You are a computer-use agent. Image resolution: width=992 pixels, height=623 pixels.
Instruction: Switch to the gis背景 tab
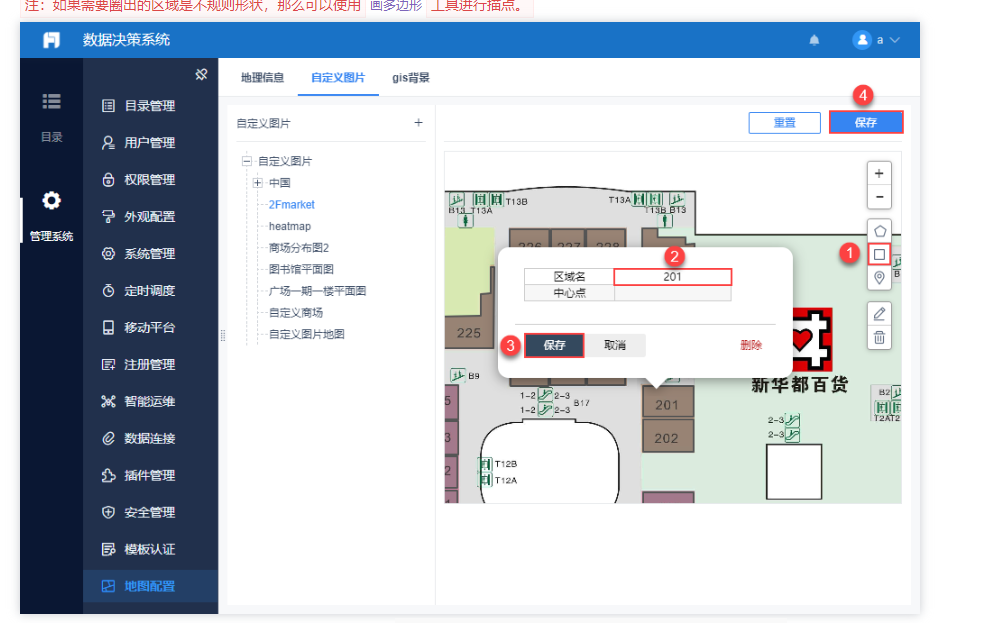pyautogui.click(x=411, y=78)
